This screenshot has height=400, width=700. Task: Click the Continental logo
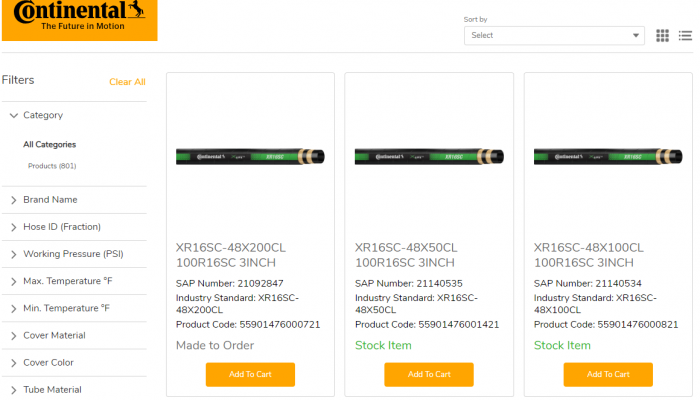click(79, 20)
